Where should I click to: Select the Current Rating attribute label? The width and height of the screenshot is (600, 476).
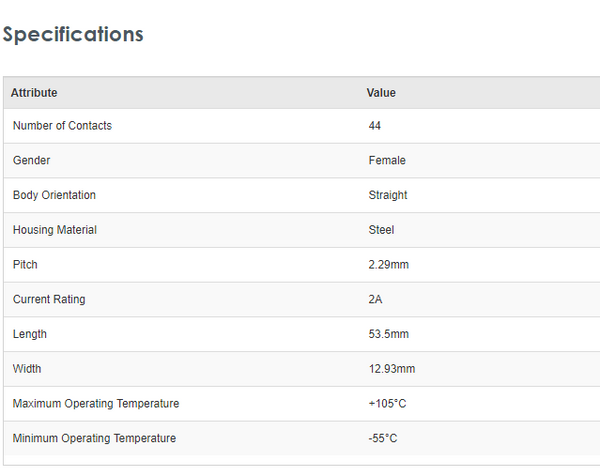click(x=49, y=299)
